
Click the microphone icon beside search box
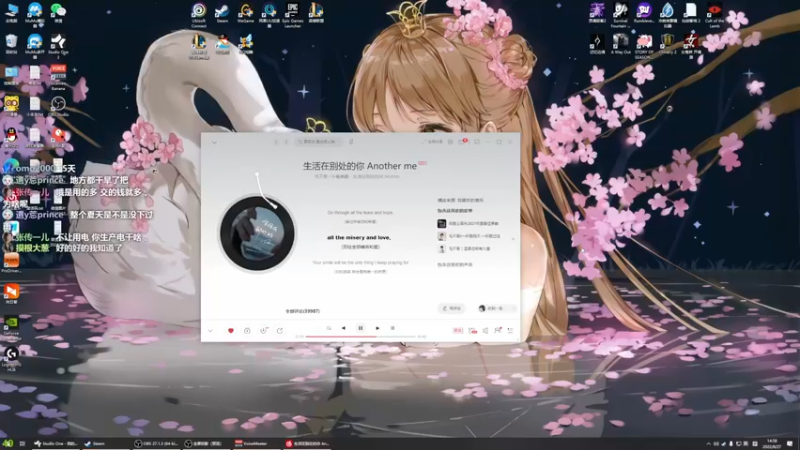tap(351, 142)
